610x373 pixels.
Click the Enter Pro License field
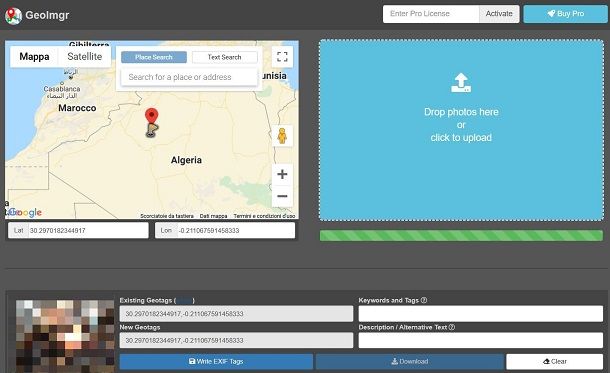[431, 14]
